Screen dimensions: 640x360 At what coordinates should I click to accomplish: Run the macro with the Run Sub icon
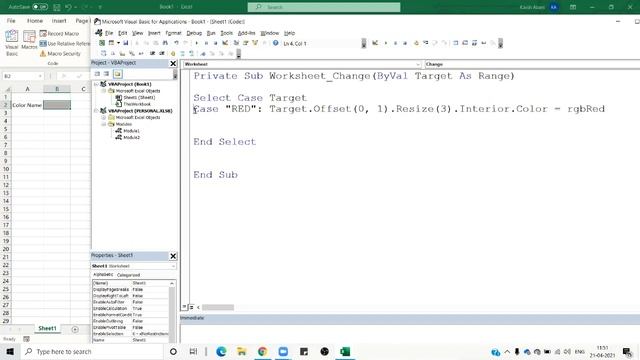[196, 43]
